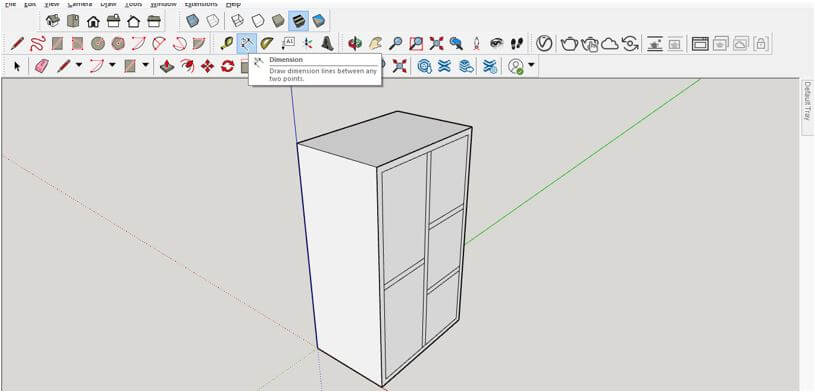This screenshot has width=815, height=392.
Task: Select the Text label tool
Action: (287, 43)
